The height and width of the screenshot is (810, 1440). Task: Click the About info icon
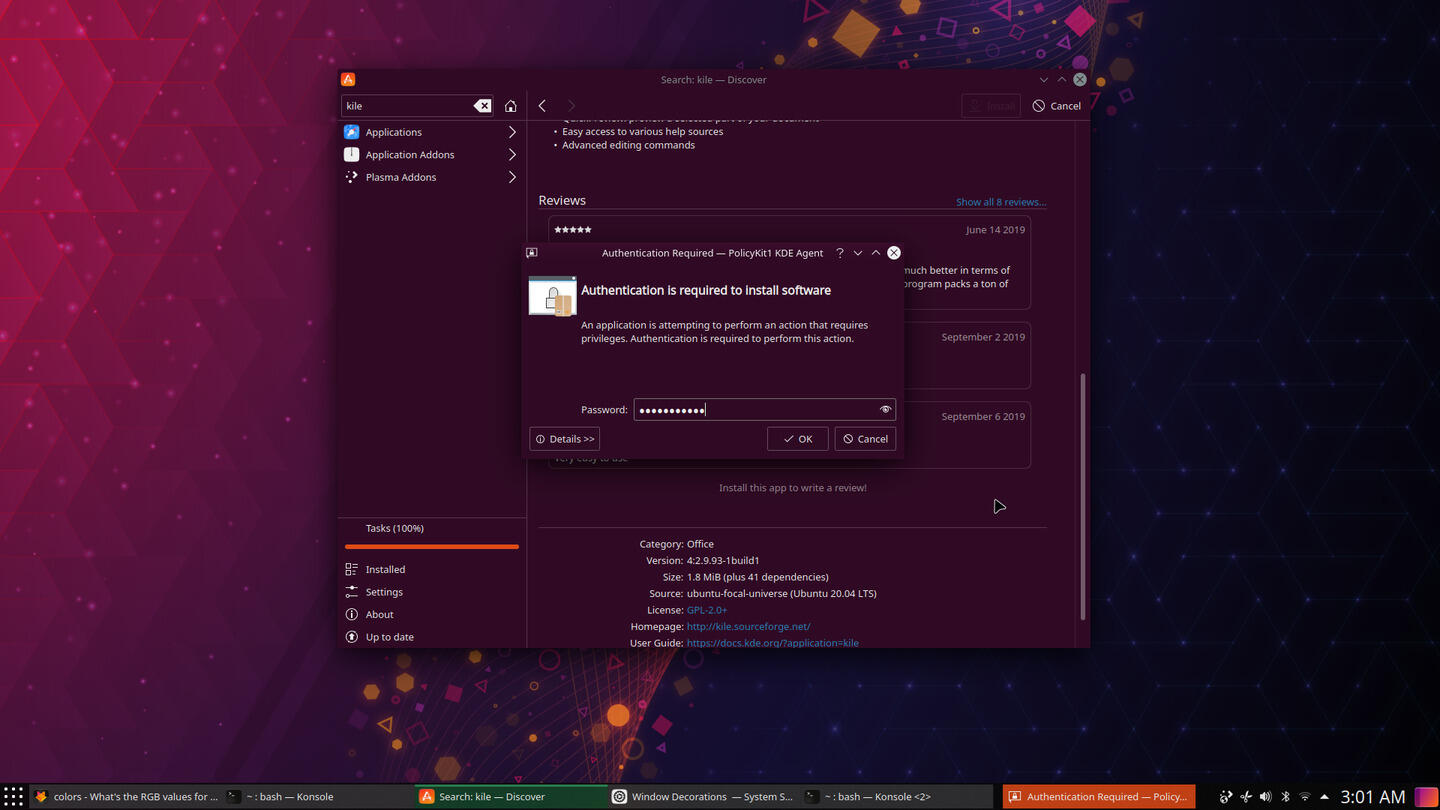click(x=352, y=614)
